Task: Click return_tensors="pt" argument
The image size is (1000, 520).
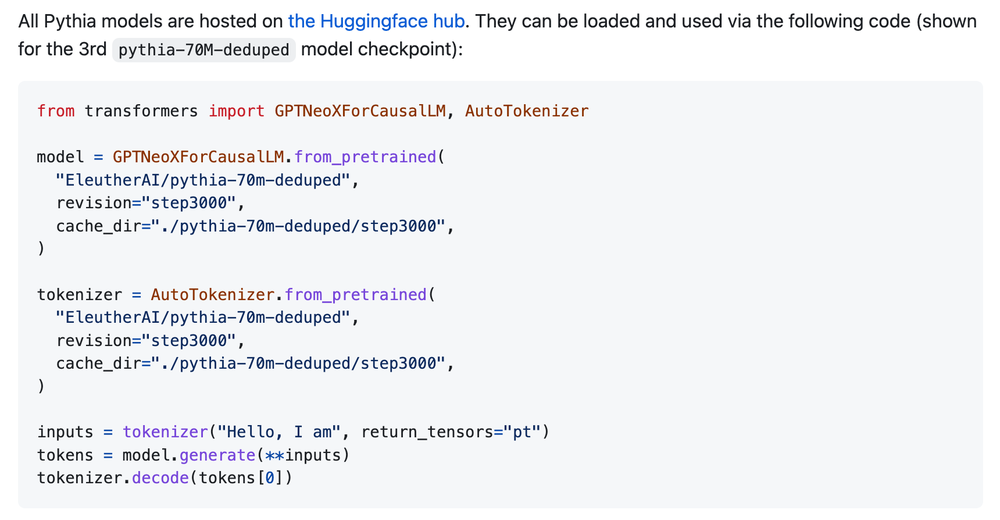Action: (x=451, y=432)
